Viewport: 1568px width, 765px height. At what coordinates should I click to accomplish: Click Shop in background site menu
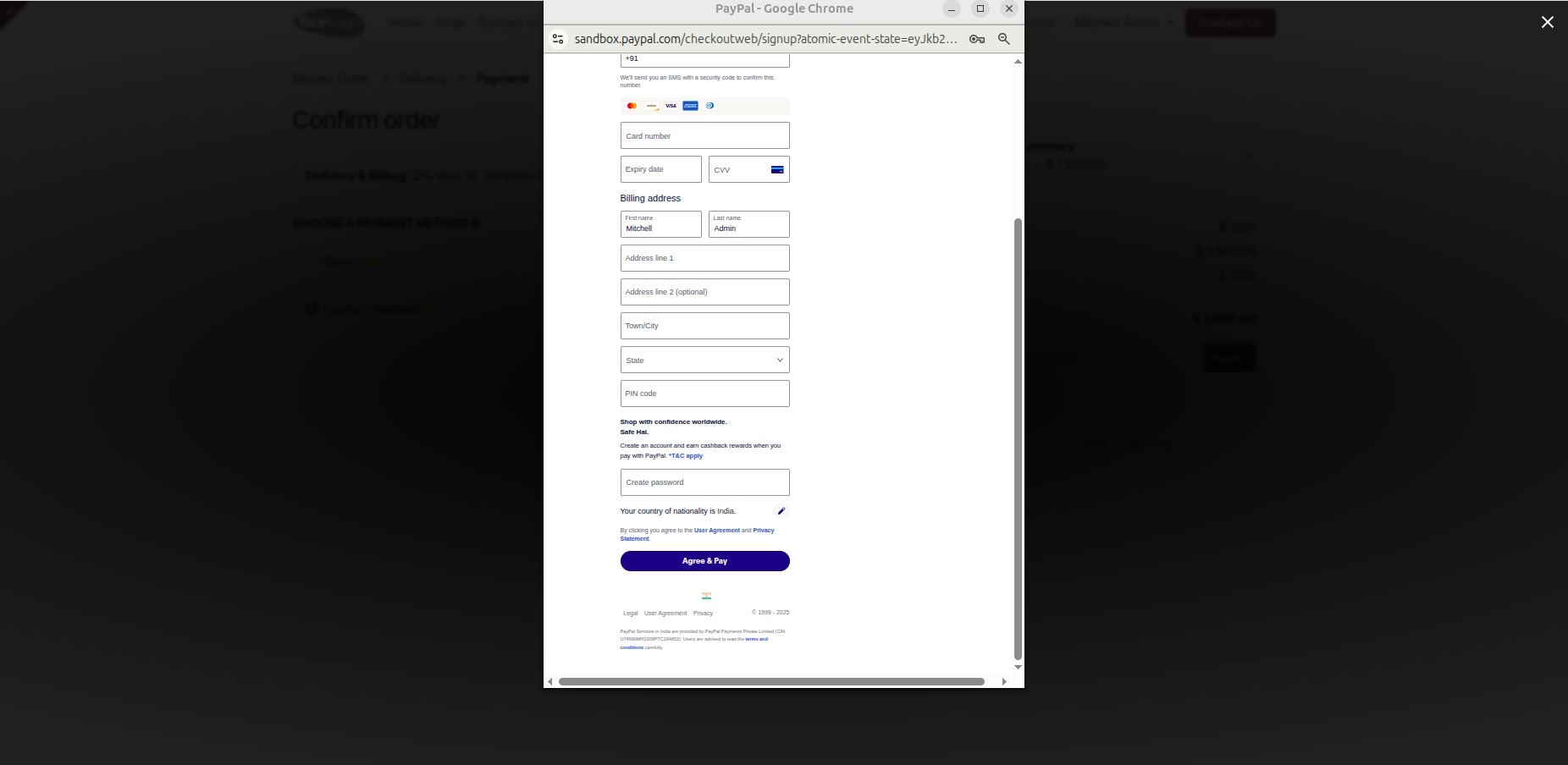(450, 23)
